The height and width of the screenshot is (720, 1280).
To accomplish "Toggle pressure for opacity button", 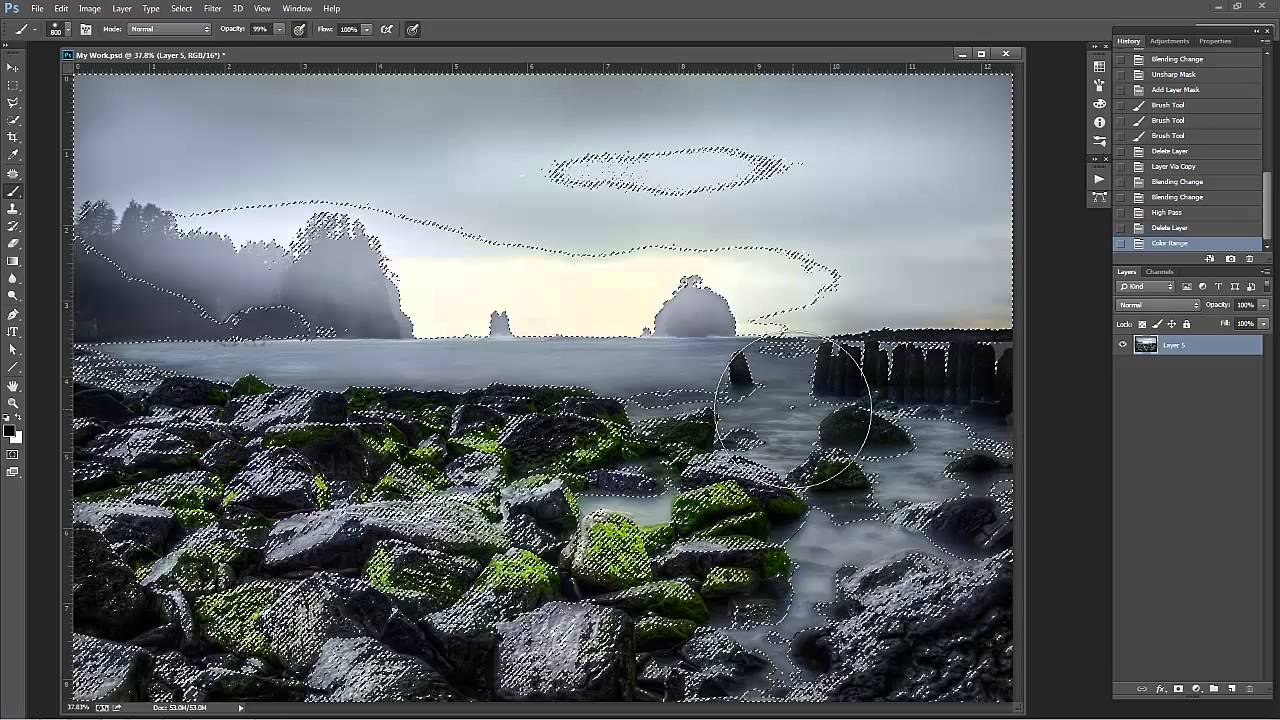I will click(x=299, y=29).
